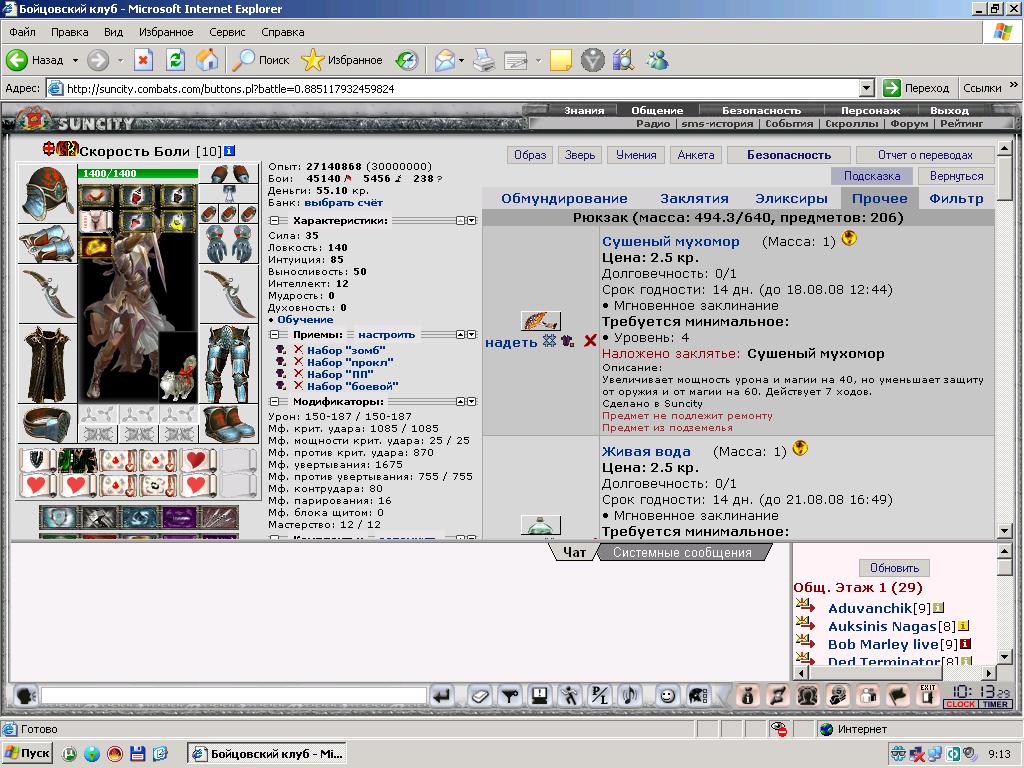1024x768 pixels.
Task: Click the cloak armor equipment slot
Action: tap(46, 364)
